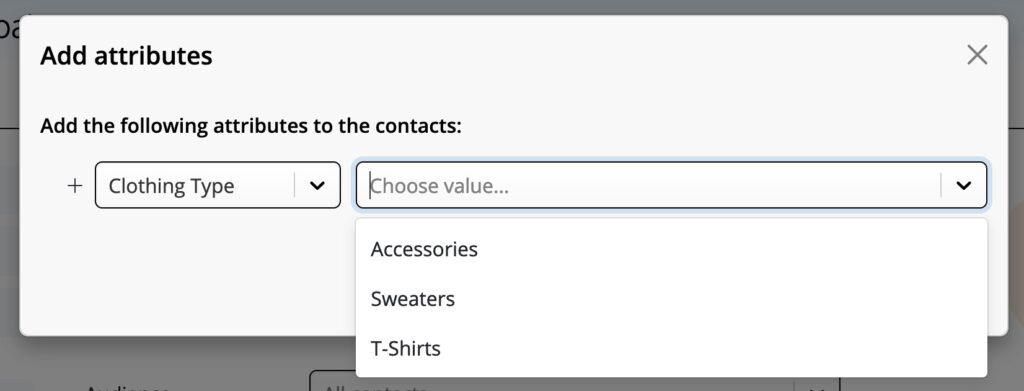Viewport: 1024px width, 391px height.
Task: Open the Clothing Type attribute selector
Action: tap(217, 185)
